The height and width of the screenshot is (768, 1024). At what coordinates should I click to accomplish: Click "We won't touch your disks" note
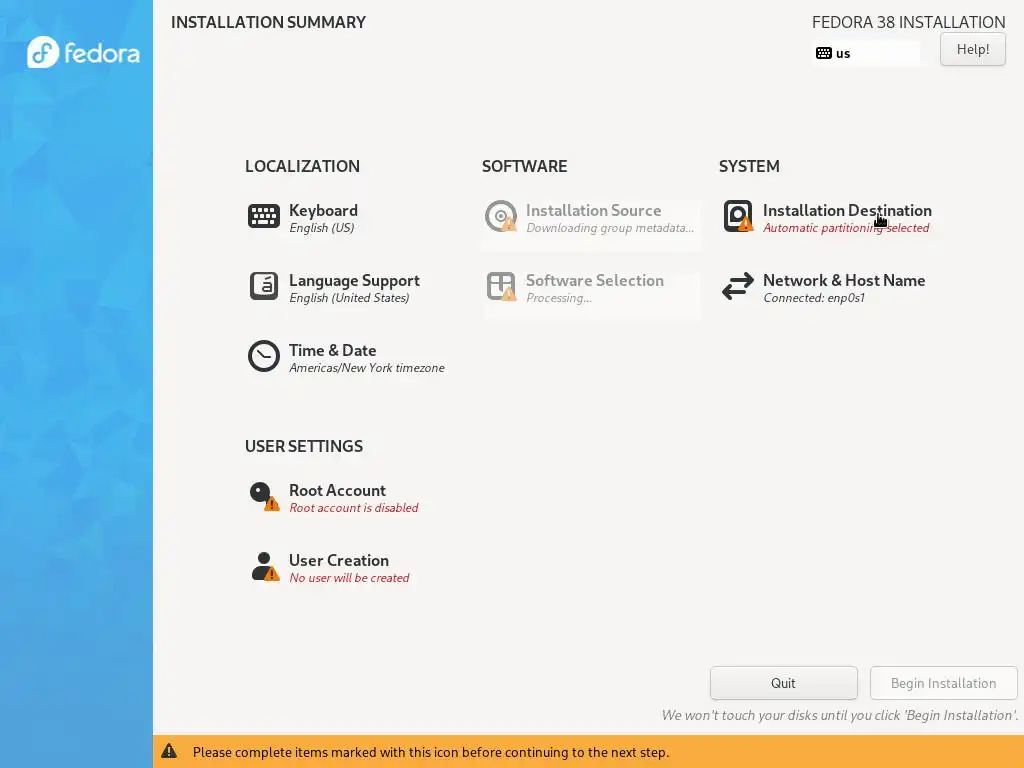pos(840,715)
